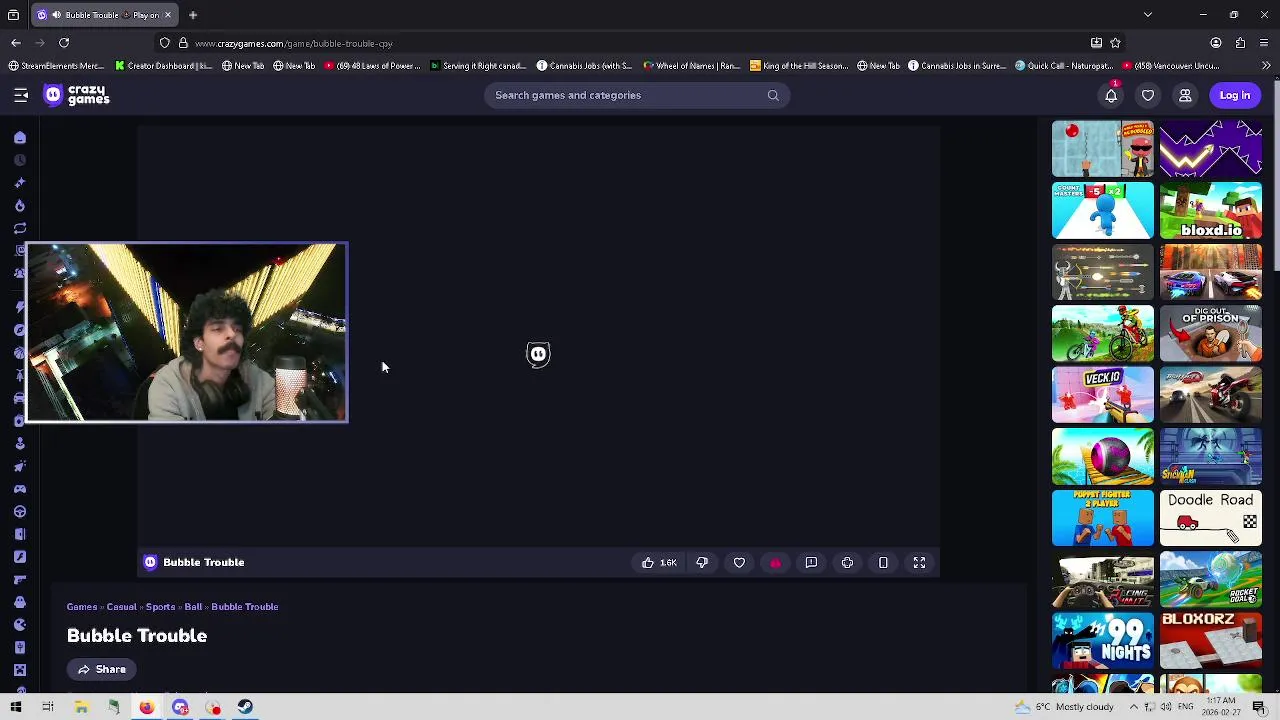Open the Creator Dashboard bookmark
Screen dimensions: 1280x720
[163, 66]
